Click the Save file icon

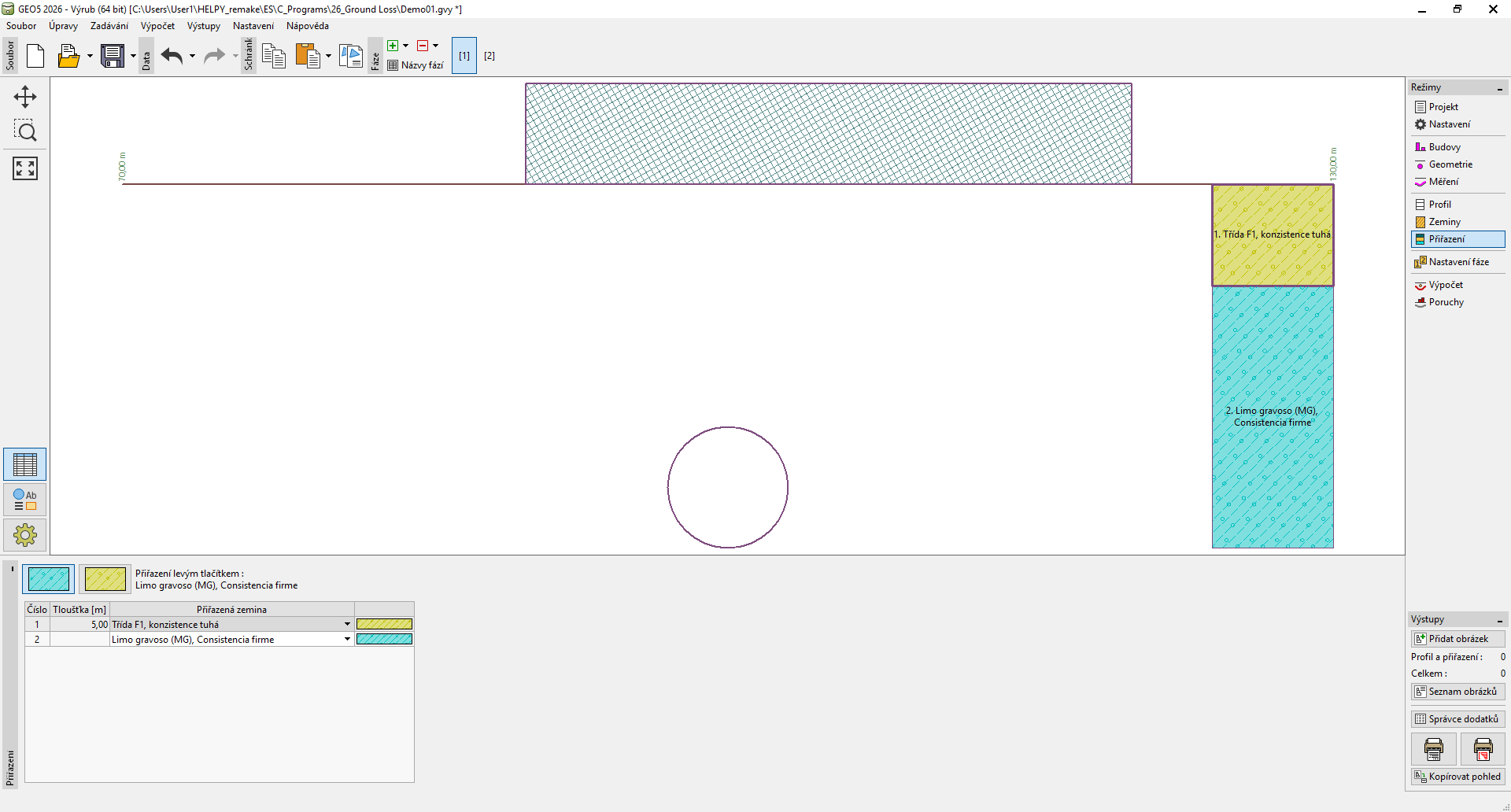tap(113, 56)
